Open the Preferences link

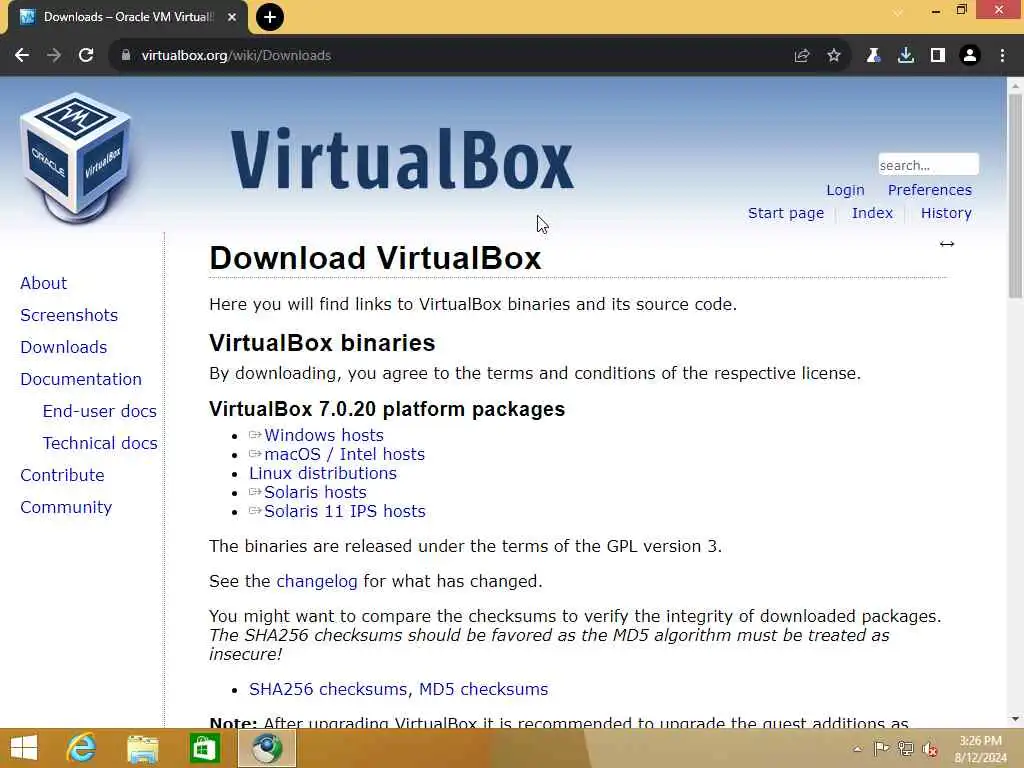[x=929, y=190]
